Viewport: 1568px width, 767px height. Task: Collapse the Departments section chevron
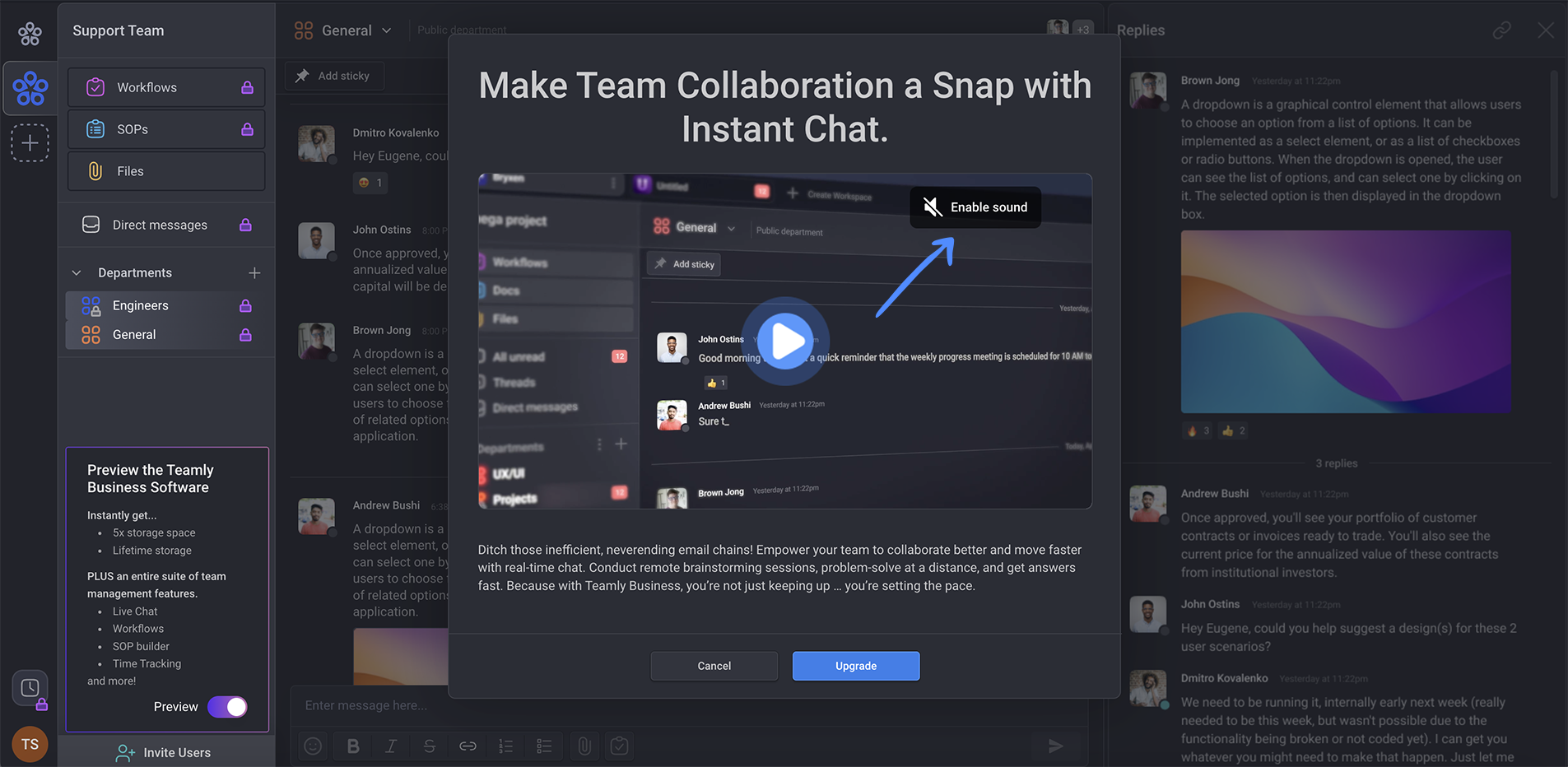[x=77, y=272]
